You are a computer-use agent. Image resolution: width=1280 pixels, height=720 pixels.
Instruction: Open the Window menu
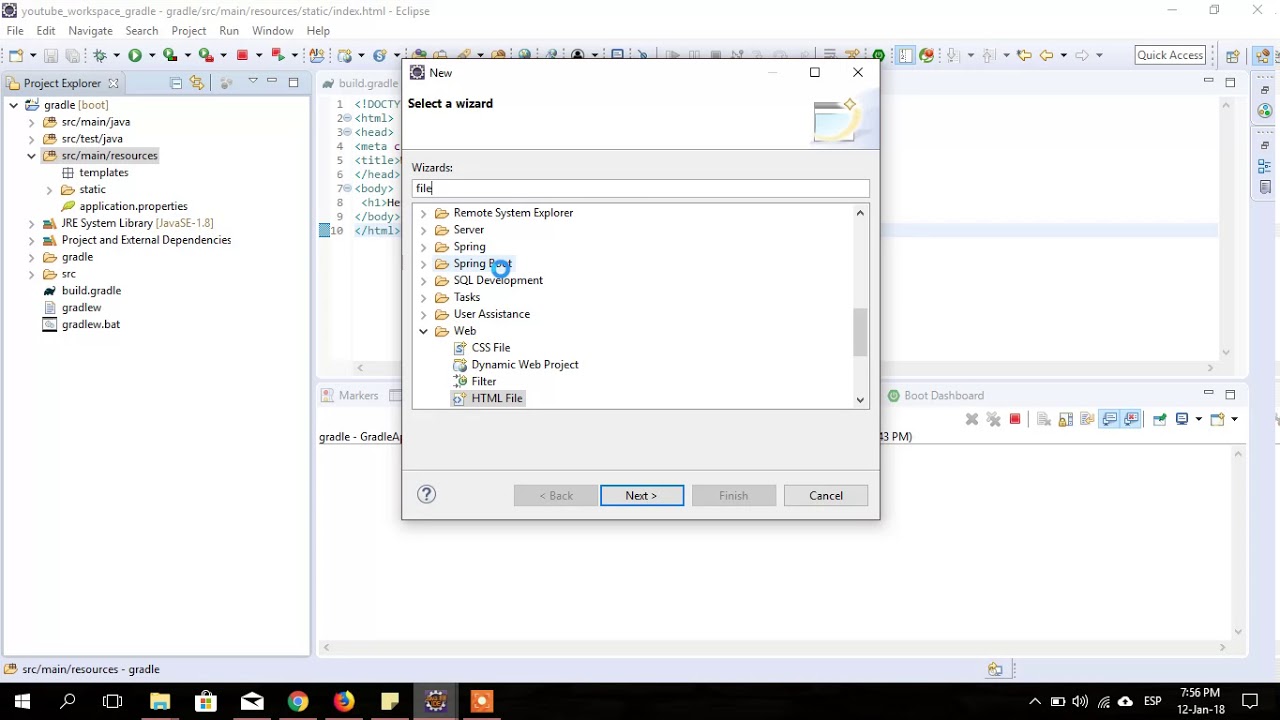click(x=272, y=31)
